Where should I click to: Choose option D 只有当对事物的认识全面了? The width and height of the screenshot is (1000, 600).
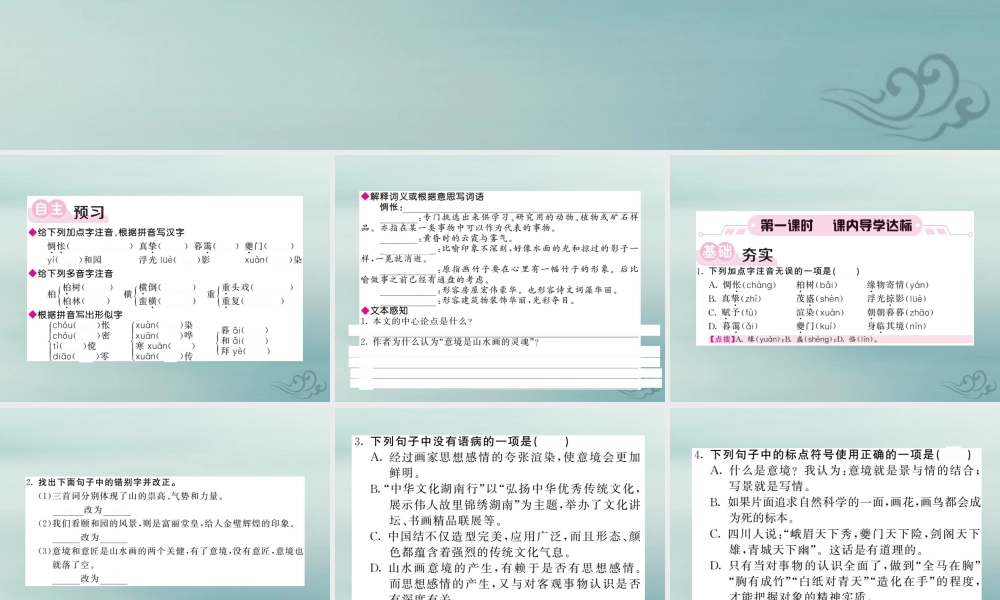coord(845,580)
